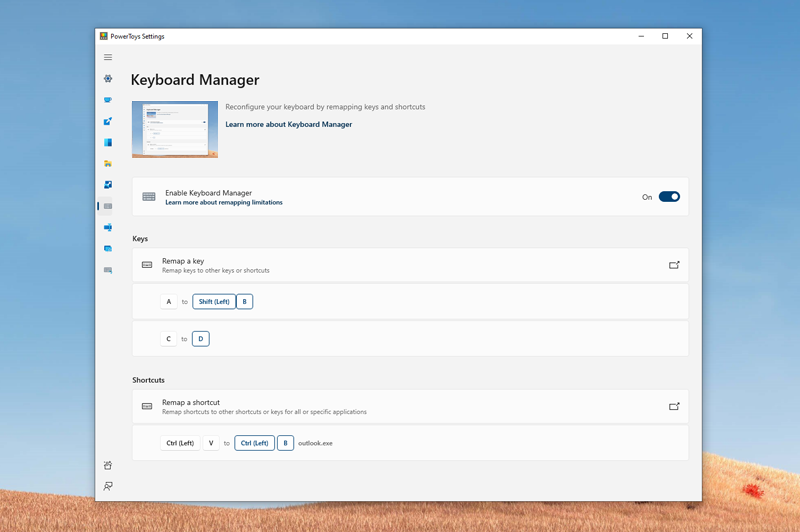Open Shortcut Guide sidebar icon
This screenshot has width=800, height=532.
tap(108, 270)
